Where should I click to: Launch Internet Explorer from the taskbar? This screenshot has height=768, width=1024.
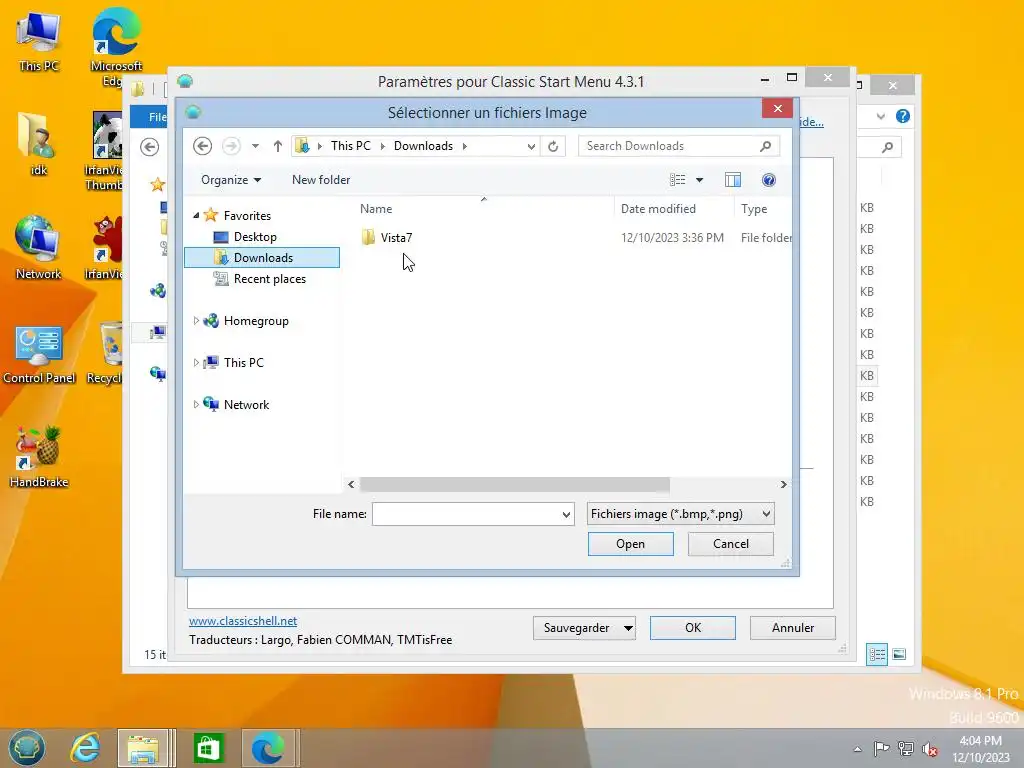(x=86, y=747)
